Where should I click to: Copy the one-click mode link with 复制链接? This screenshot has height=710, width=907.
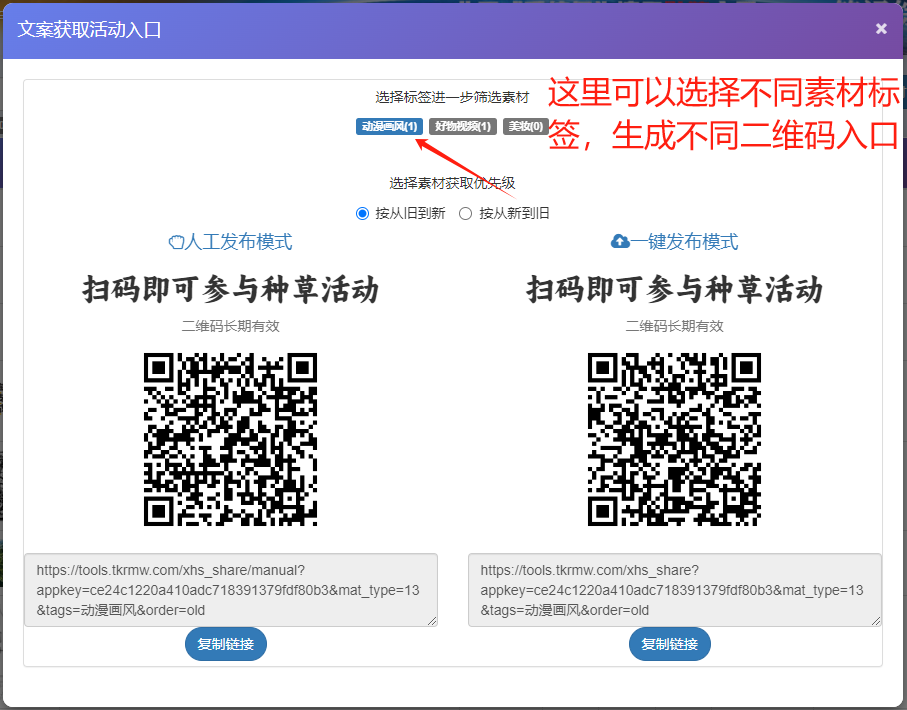(670, 644)
